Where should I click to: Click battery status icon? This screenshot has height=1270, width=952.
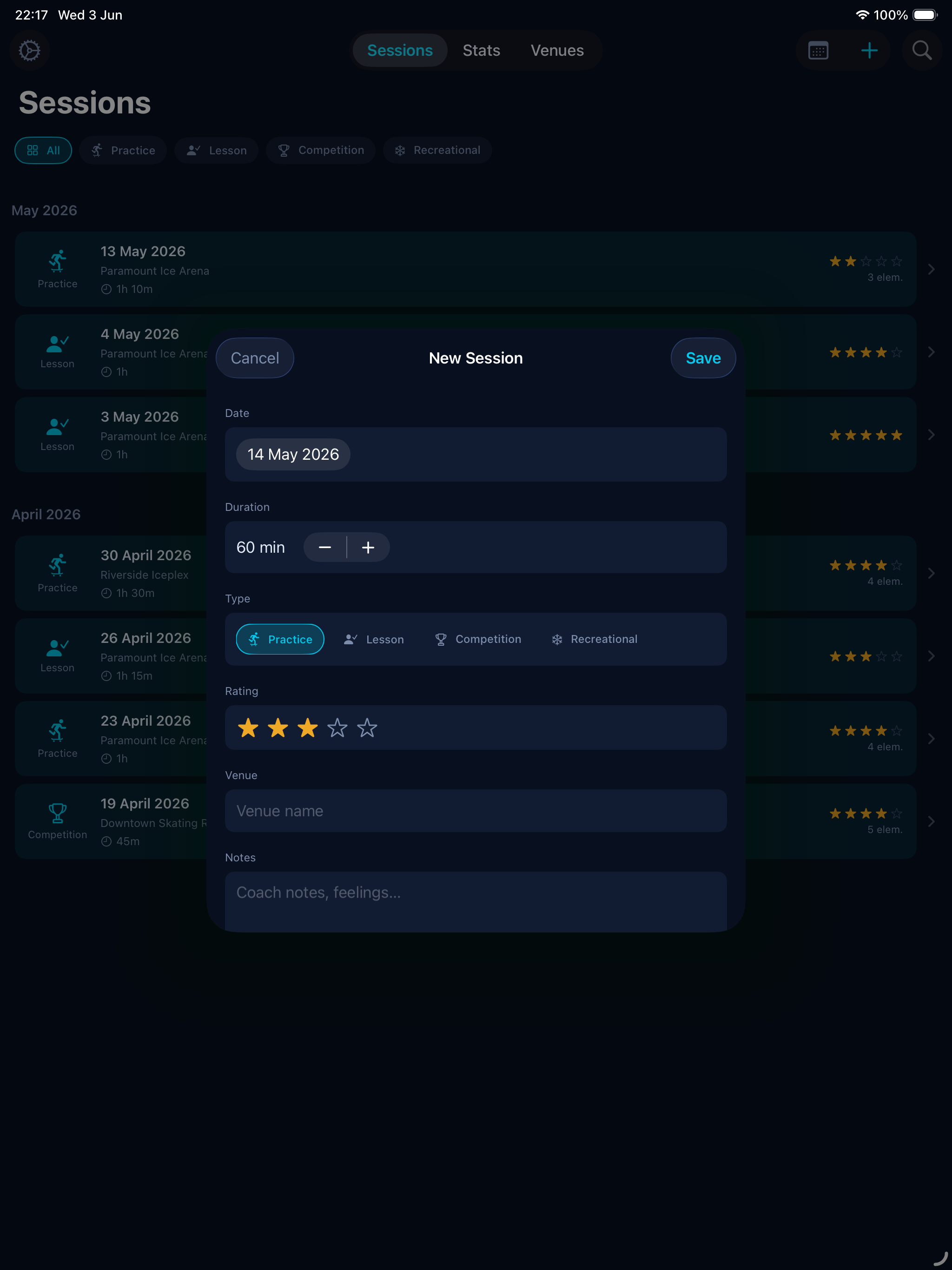click(x=925, y=15)
